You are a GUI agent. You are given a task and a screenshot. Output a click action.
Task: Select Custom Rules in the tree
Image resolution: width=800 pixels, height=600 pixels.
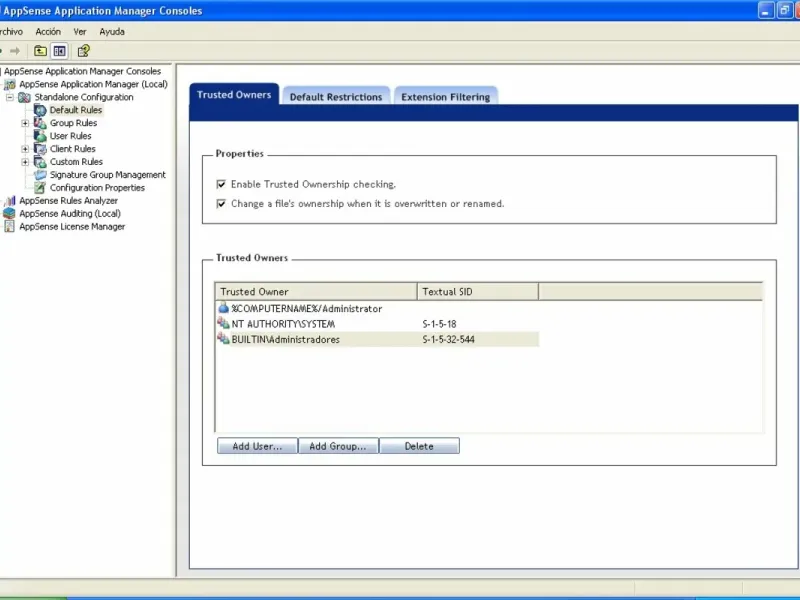click(76, 162)
